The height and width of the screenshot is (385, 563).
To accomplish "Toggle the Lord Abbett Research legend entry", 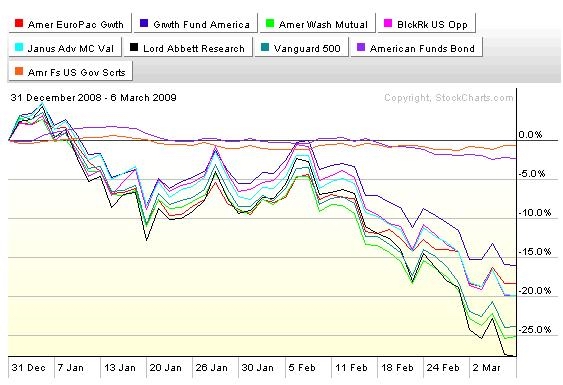I will [x=188, y=47].
